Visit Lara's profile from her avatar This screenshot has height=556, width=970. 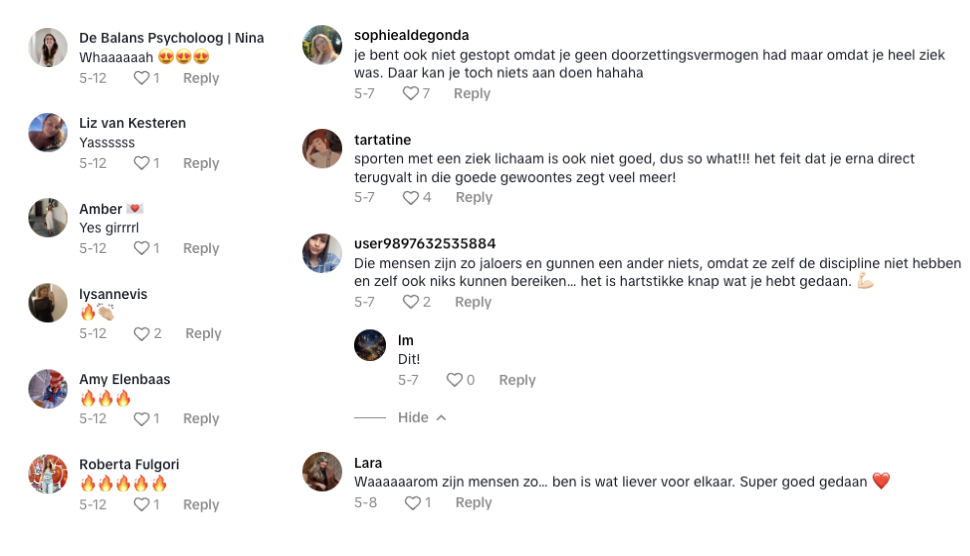[322, 472]
